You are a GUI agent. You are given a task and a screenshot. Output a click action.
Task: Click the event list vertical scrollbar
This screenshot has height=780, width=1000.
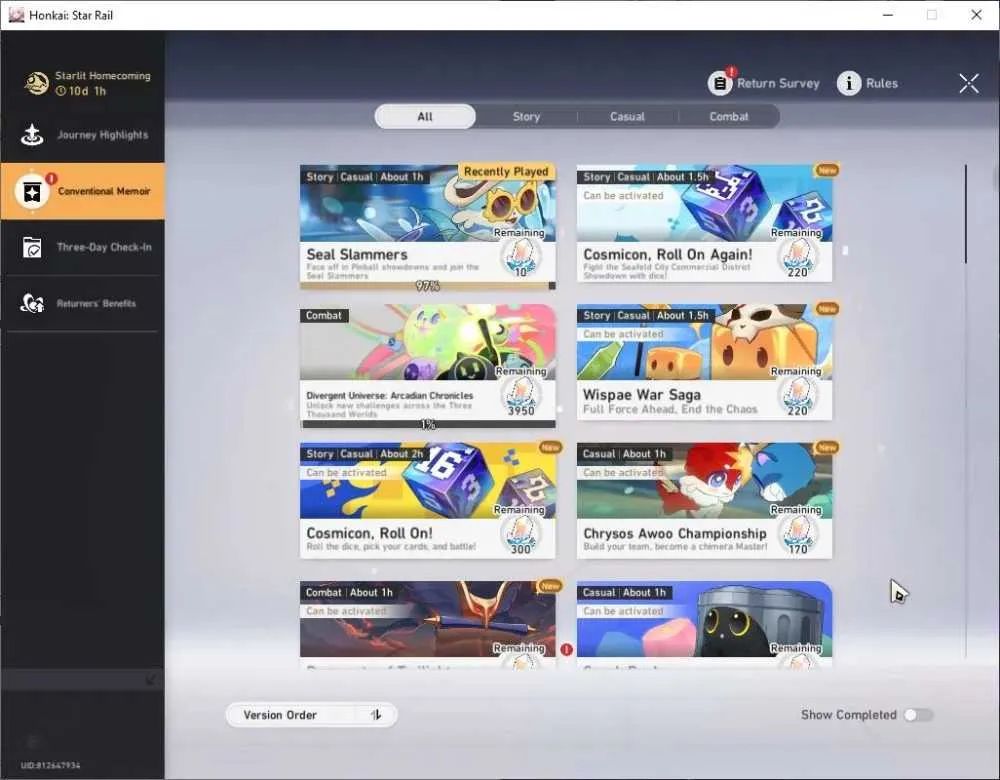[966, 214]
